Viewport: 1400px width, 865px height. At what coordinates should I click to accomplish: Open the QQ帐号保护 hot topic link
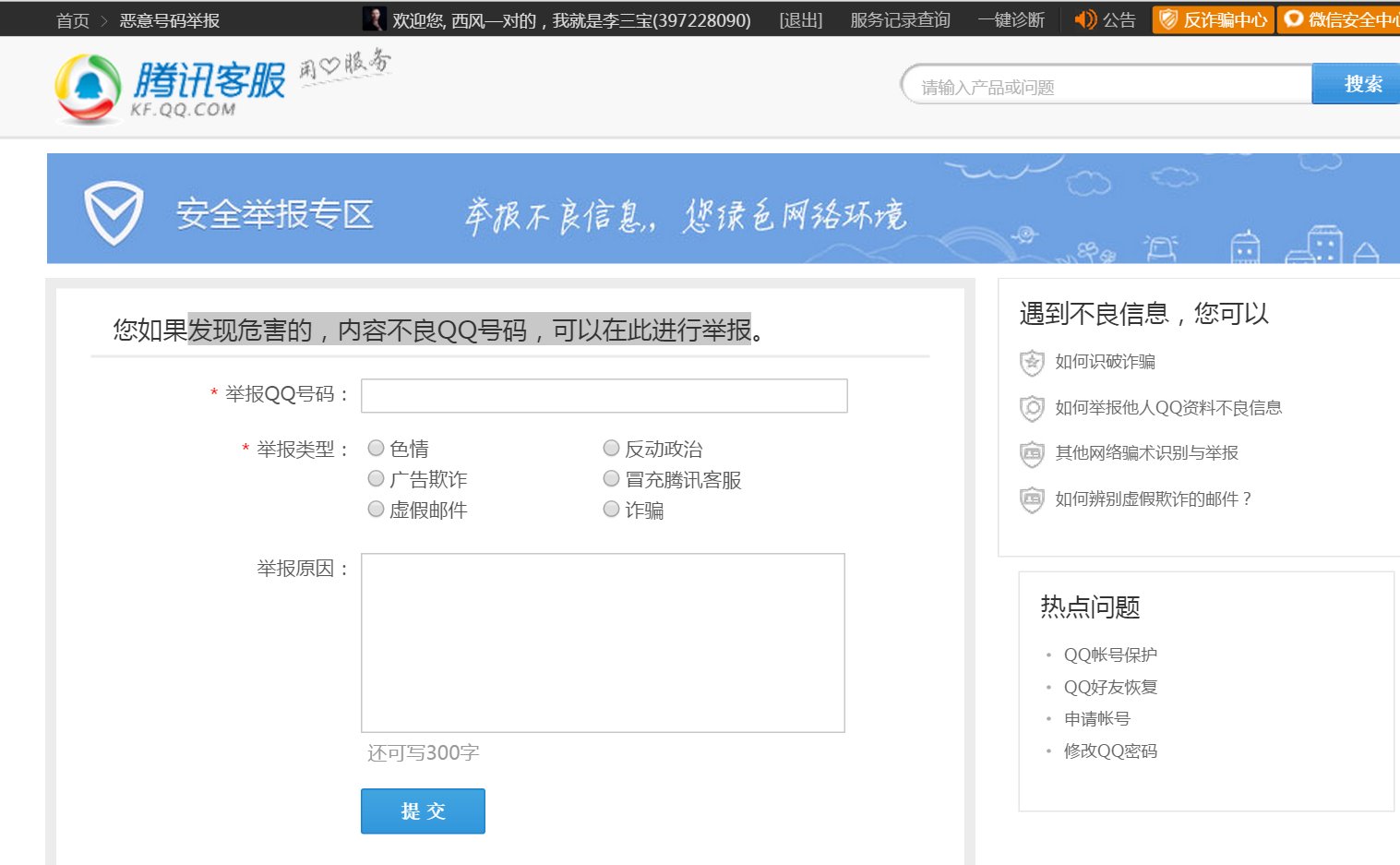(x=1111, y=655)
